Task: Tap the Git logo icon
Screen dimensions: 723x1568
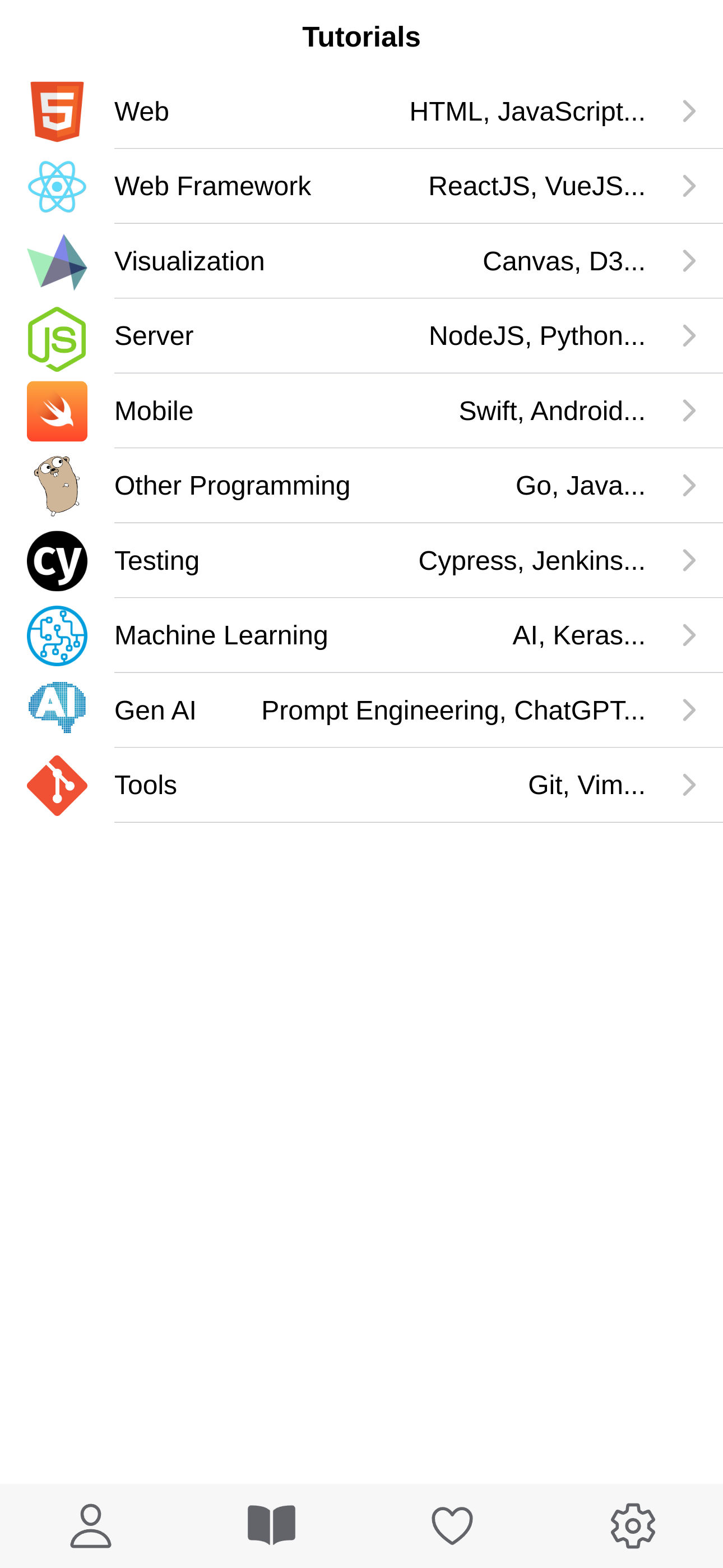Action: click(x=57, y=785)
